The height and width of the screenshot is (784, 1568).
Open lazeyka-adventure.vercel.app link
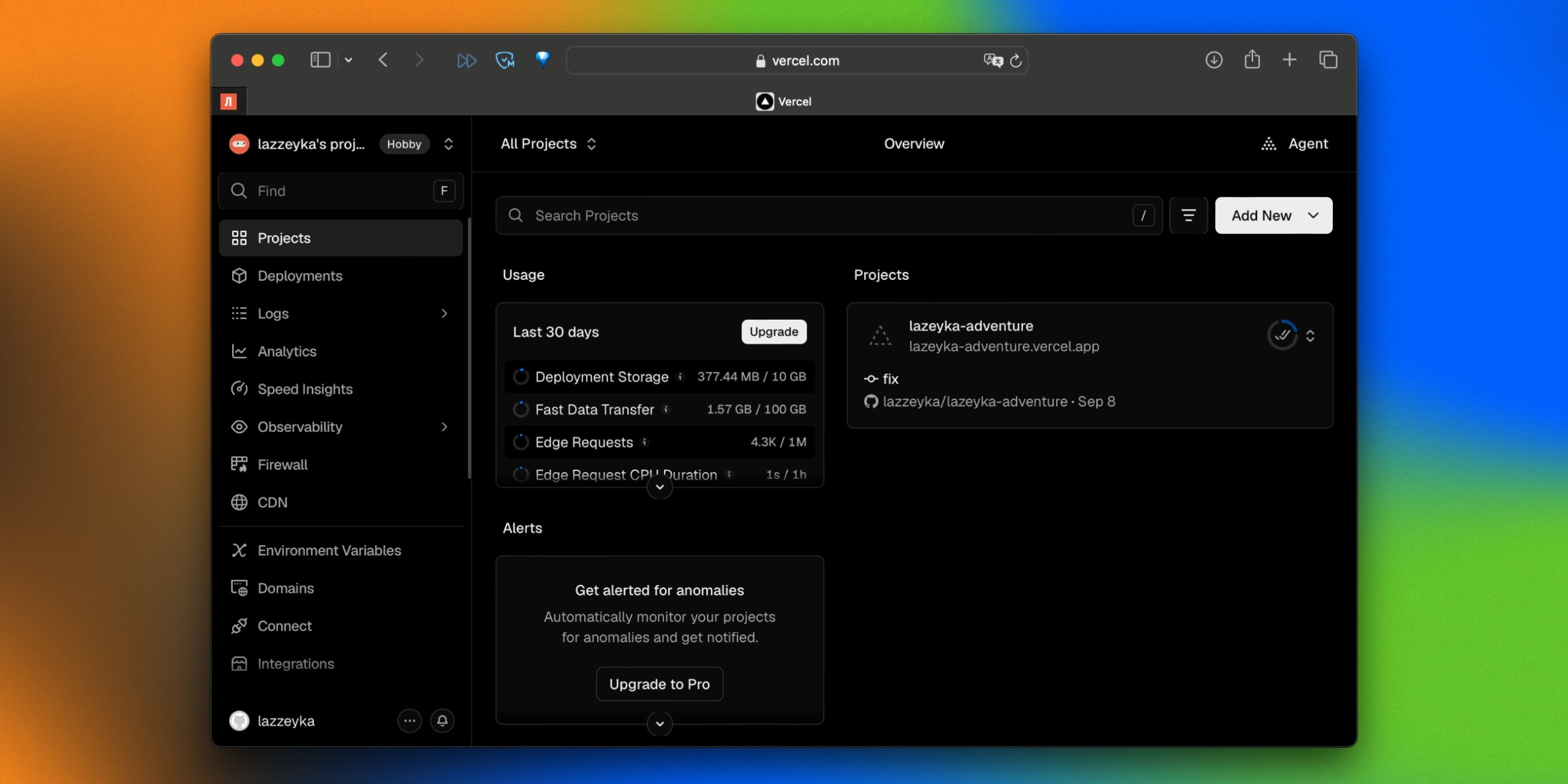1004,347
